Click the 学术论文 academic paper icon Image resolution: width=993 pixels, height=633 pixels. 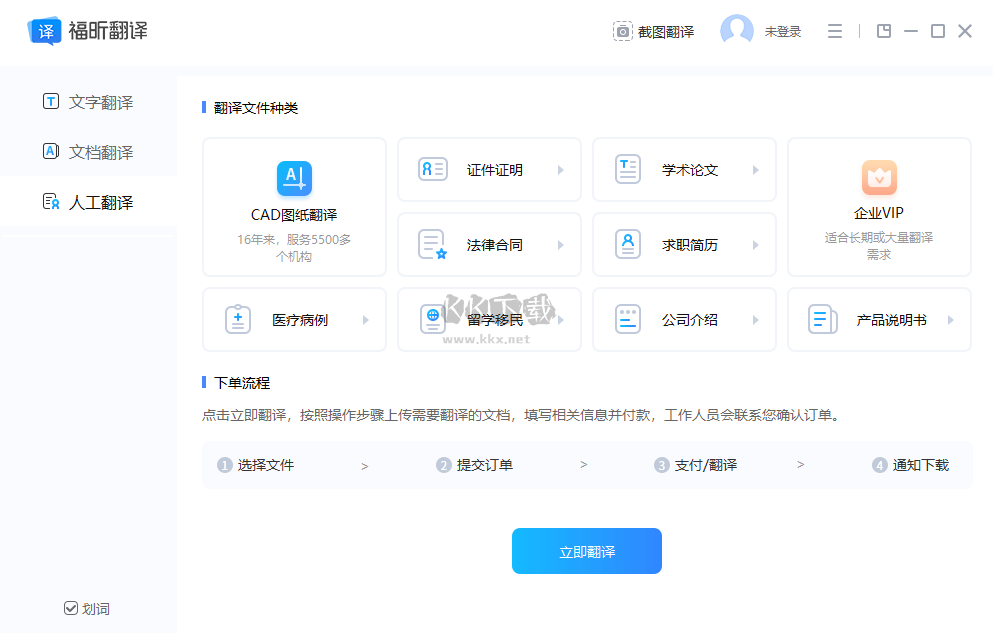pyautogui.click(x=627, y=169)
